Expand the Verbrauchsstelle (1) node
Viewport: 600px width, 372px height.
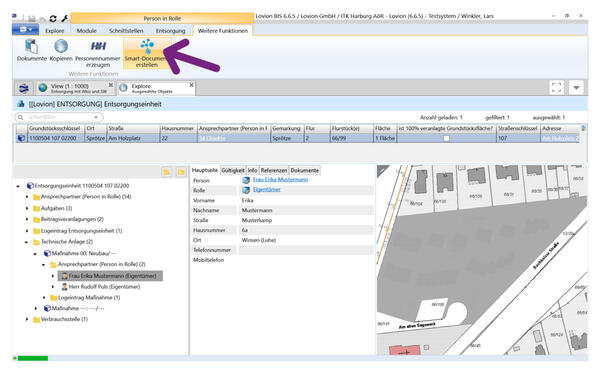pyautogui.click(x=27, y=319)
